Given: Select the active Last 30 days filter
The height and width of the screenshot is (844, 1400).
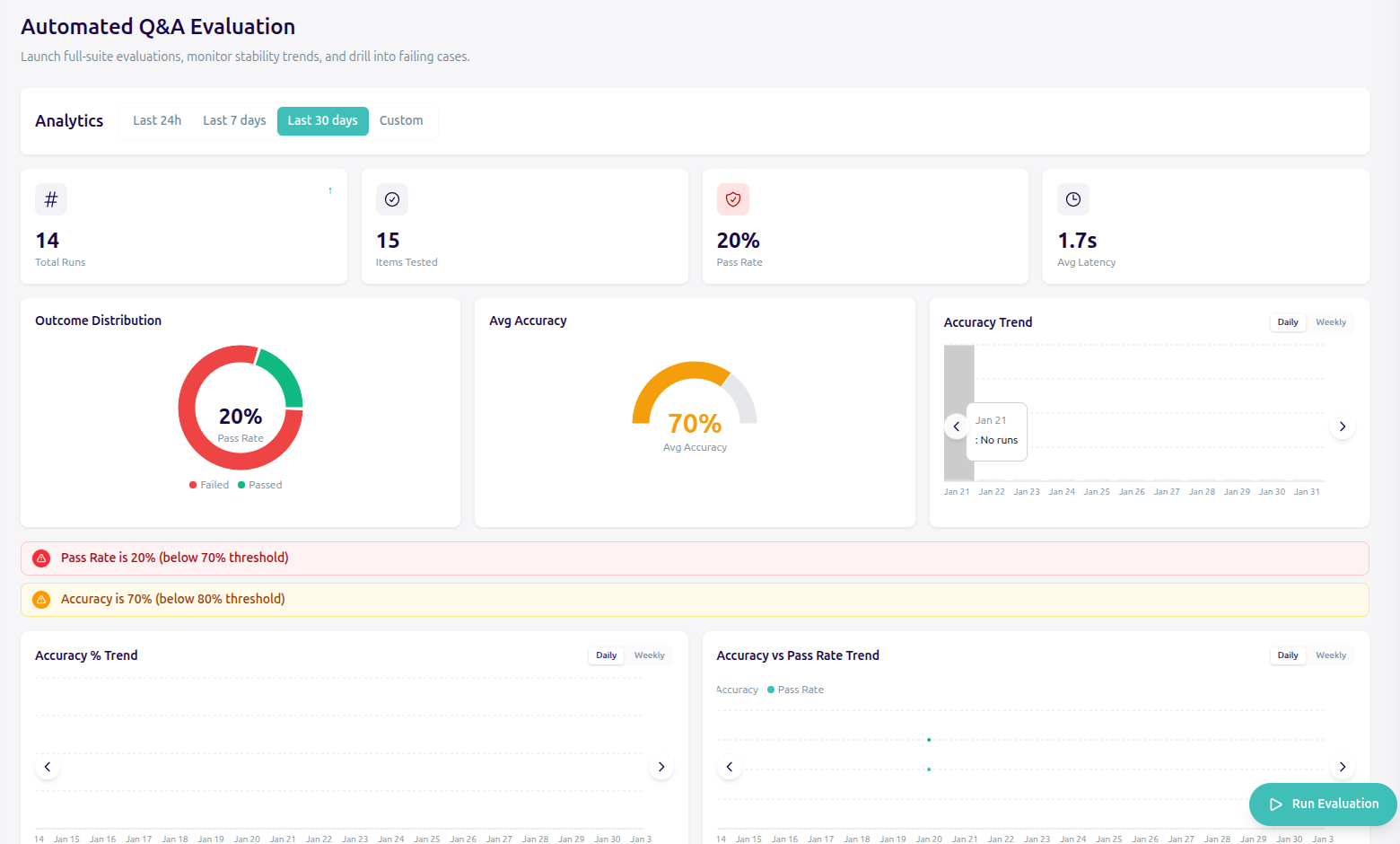Looking at the screenshot, I should [322, 120].
